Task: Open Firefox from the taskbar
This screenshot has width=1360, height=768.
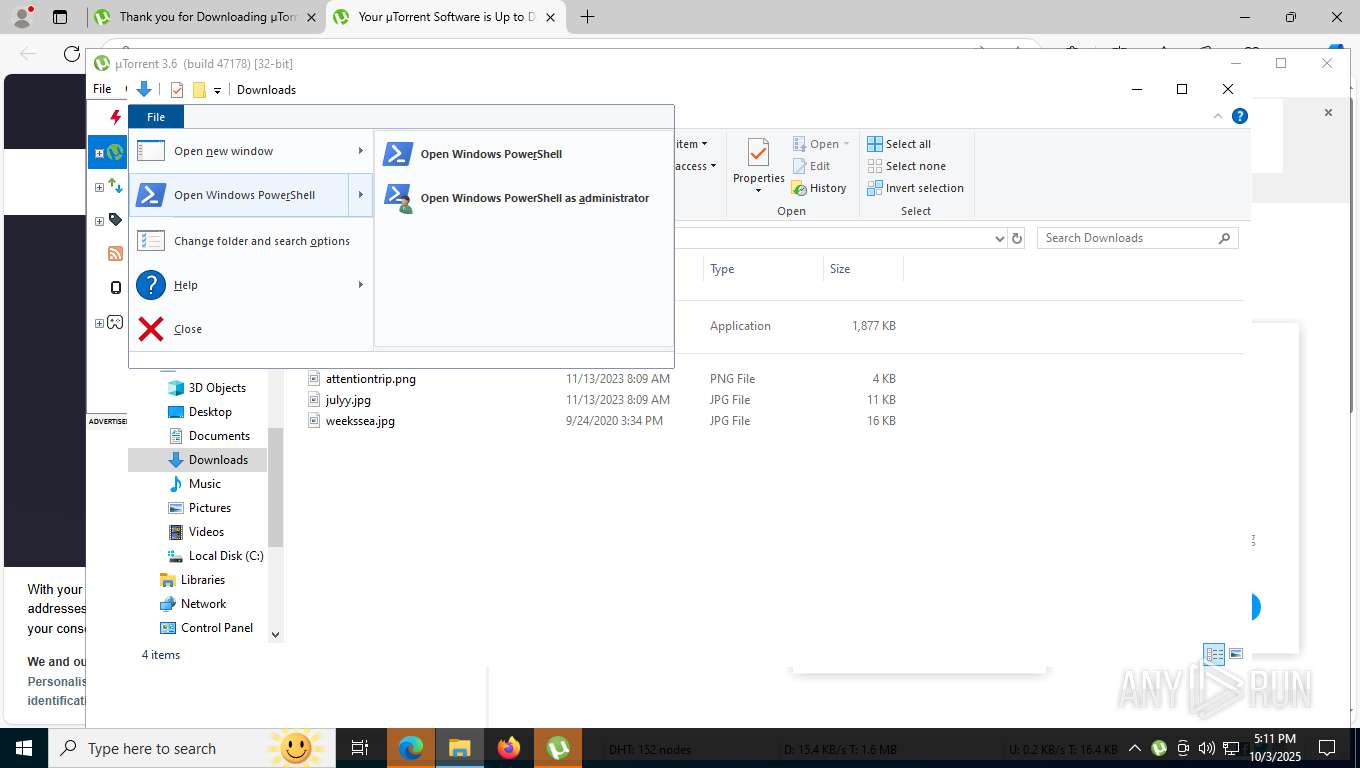Action: click(509, 748)
